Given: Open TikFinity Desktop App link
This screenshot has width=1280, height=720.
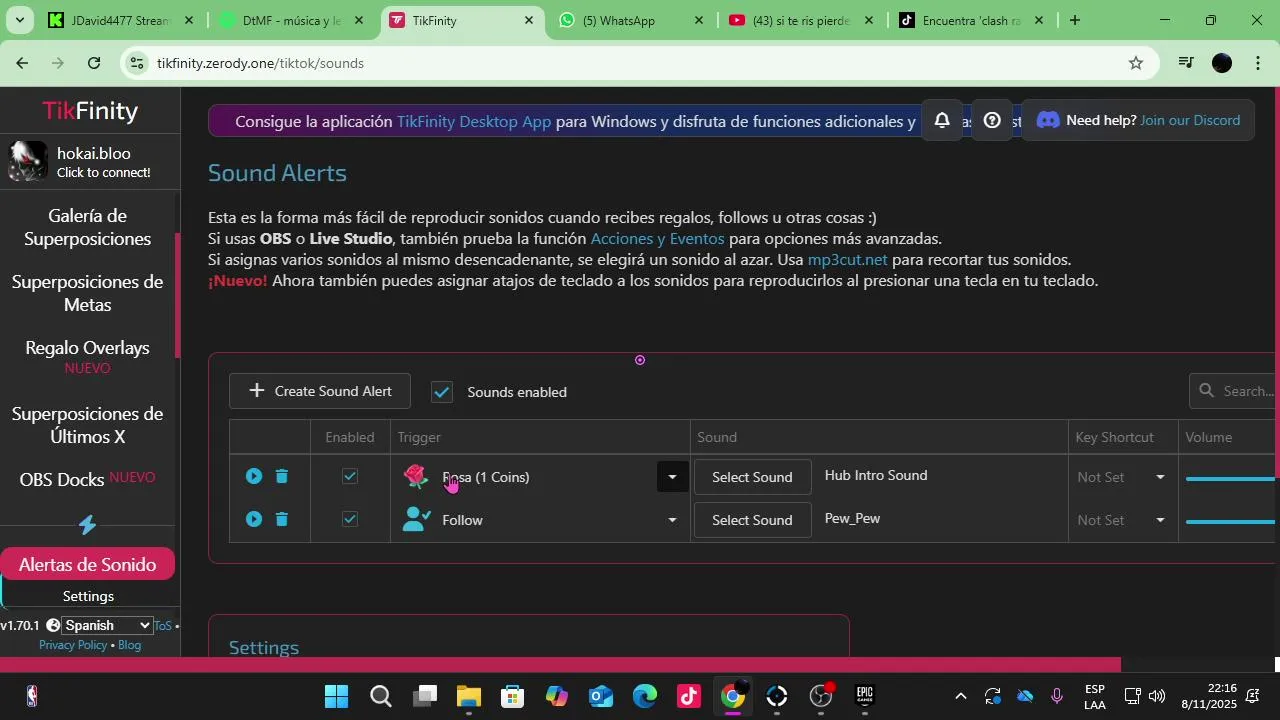Looking at the screenshot, I should 474,121.
